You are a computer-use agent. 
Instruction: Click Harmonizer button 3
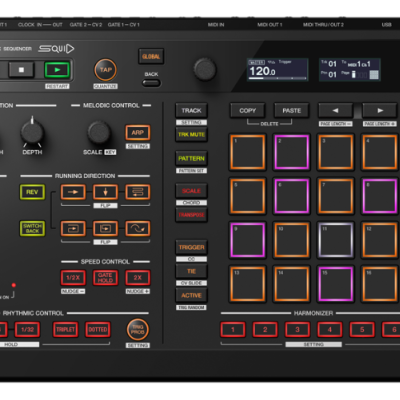(297, 330)
